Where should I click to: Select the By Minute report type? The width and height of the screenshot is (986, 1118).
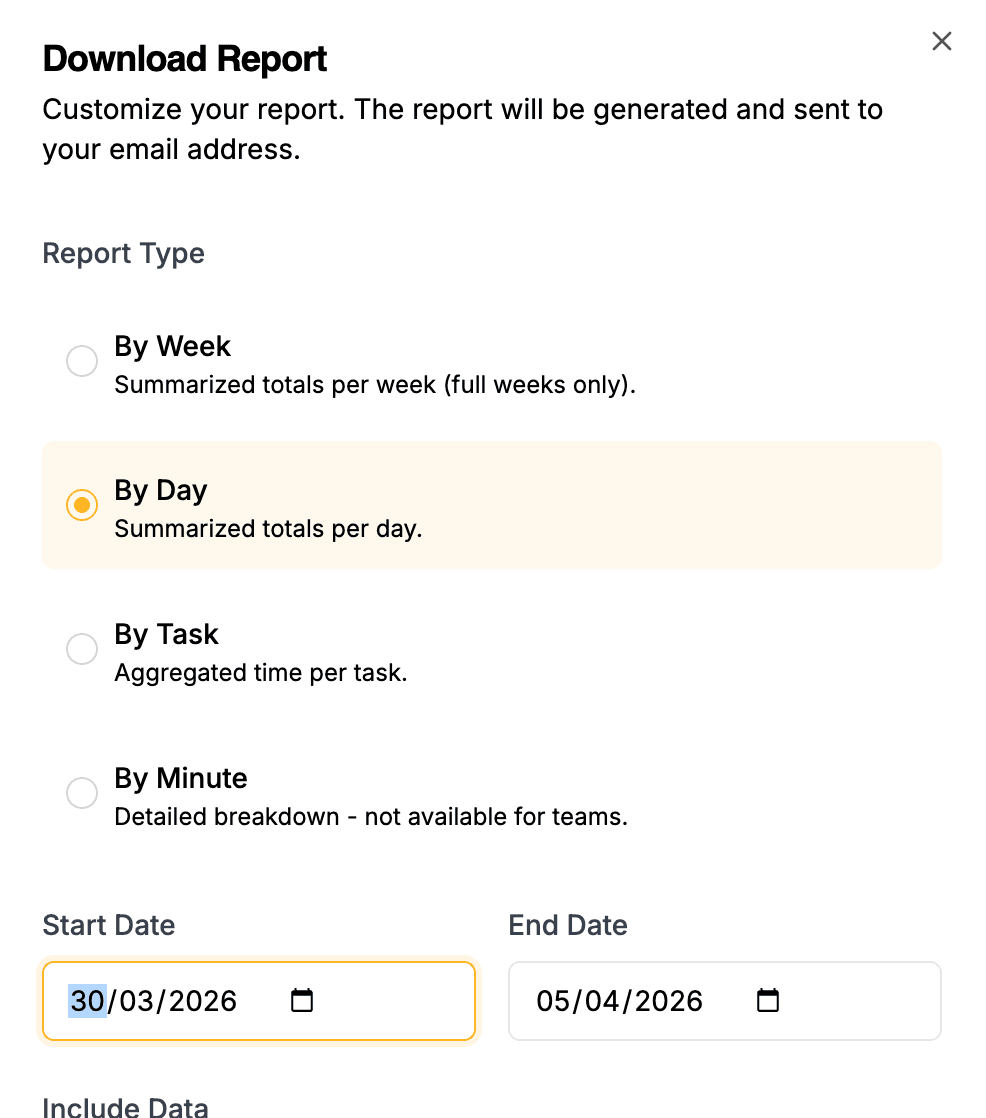click(82, 793)
